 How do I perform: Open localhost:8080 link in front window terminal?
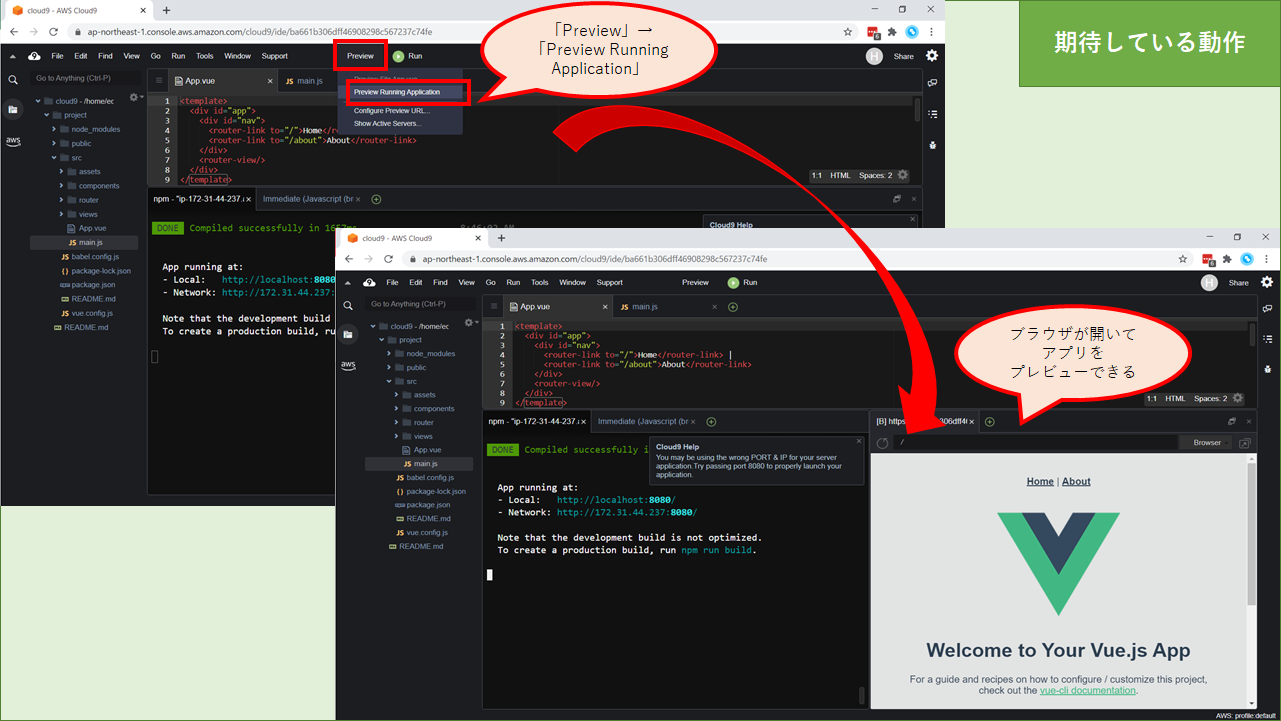(x=616, y=499)
